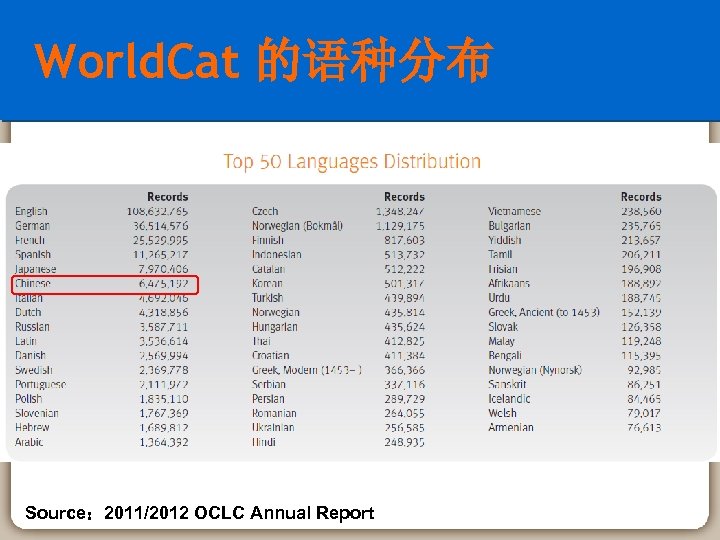Viewport: 720px width, 540px height.
Task: Select the 'Top 50 Languages Distribution' heading
Action: (352, 162)
